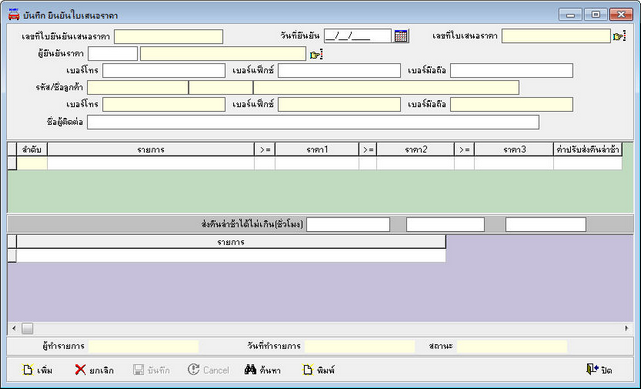Minimize the window

570,15
